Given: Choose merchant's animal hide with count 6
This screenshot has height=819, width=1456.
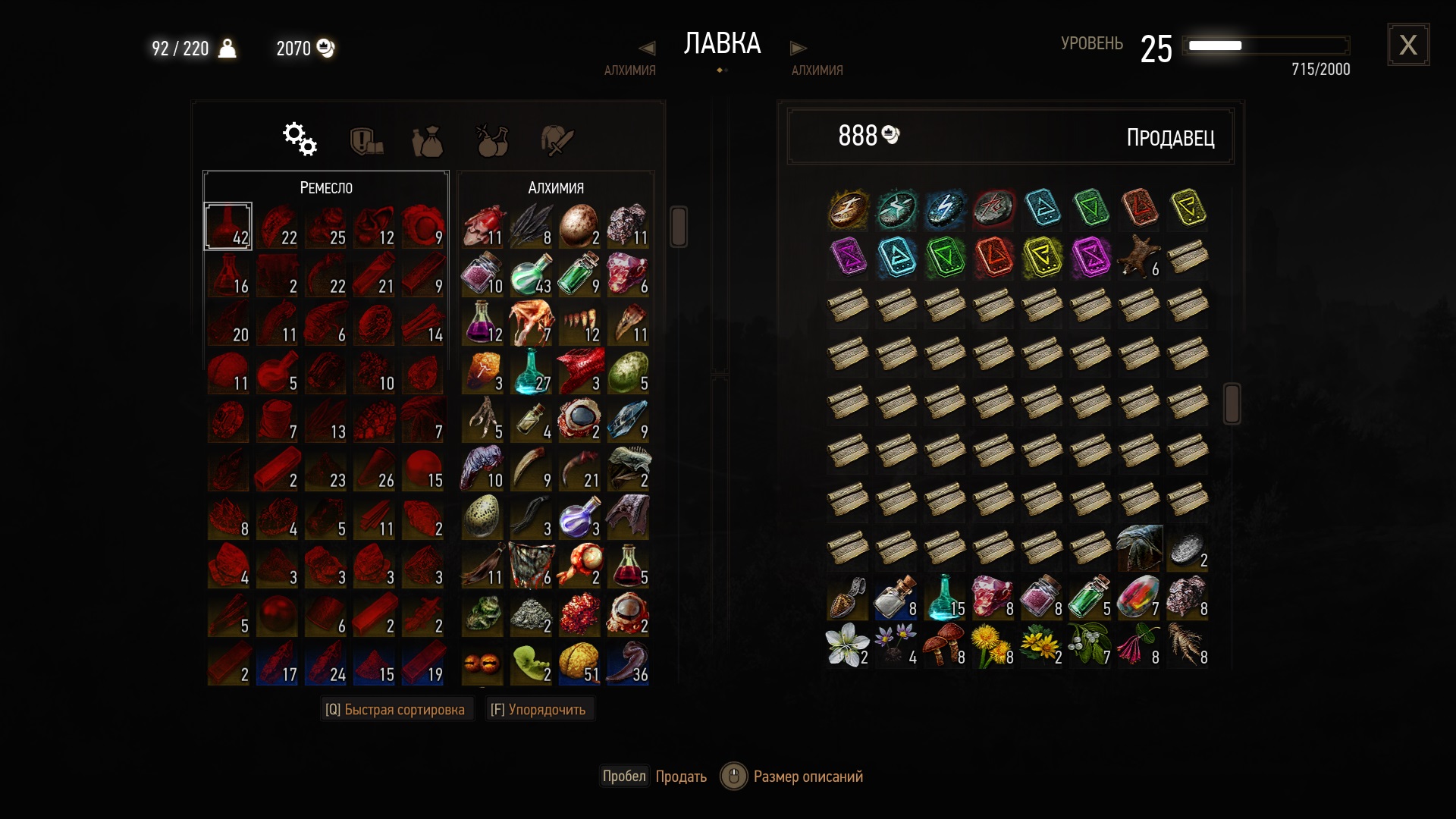Looking at the screenshot, I should coord(1139,257).
